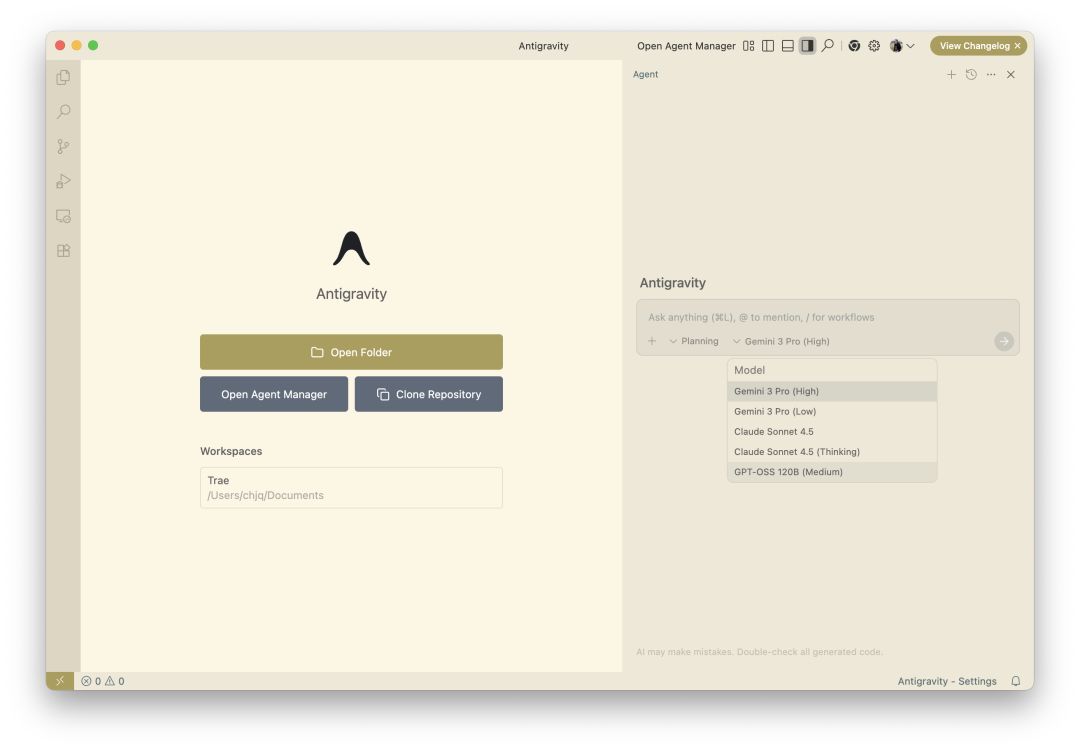
Task: Click the customize layout icon in title bar
Action: pyautogui.click(x=749, y=45)
